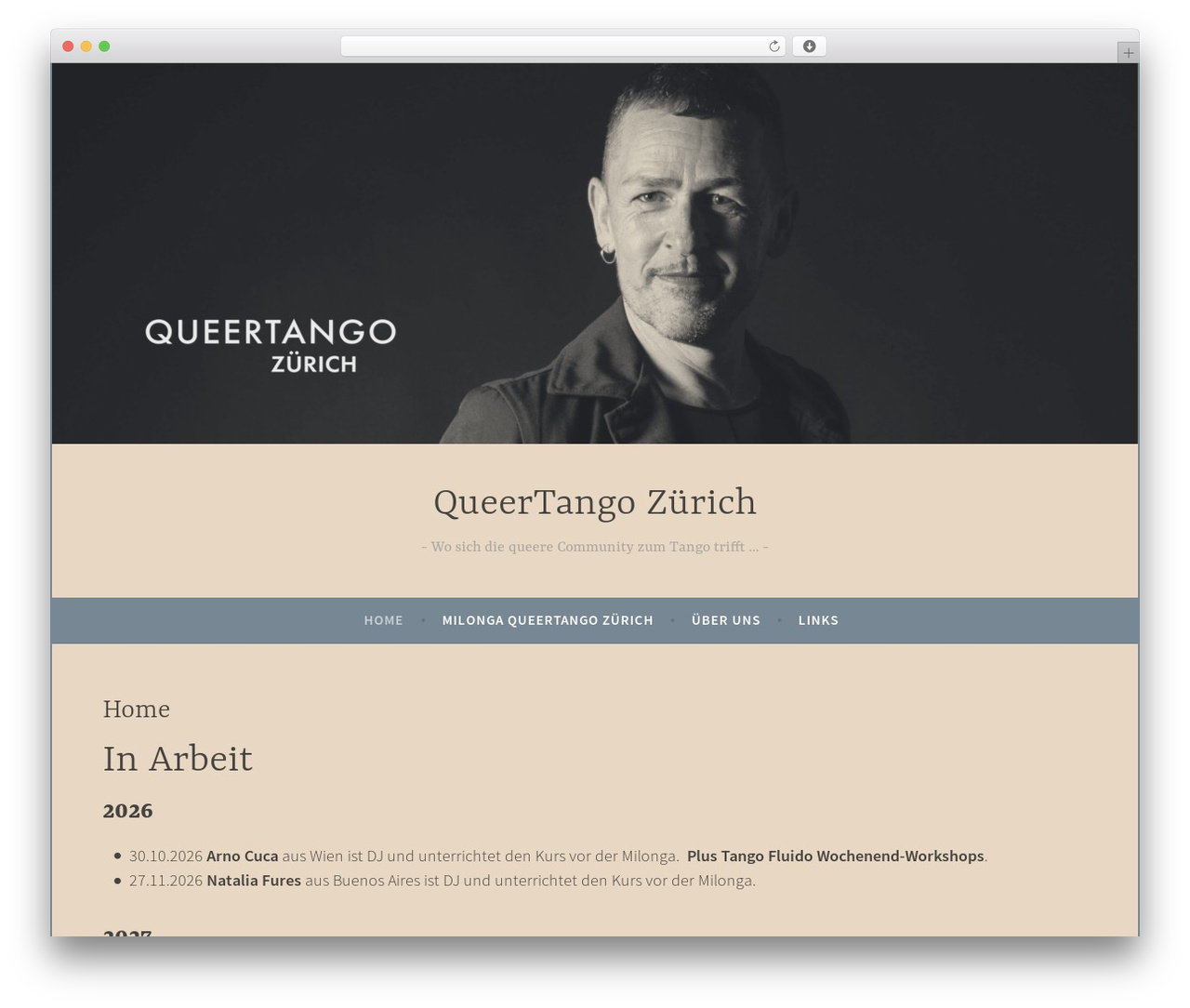The width and height of the screenshot is (1190, 1008).
Task: Open the Home menu item
Action: click(x=384, y=620)
